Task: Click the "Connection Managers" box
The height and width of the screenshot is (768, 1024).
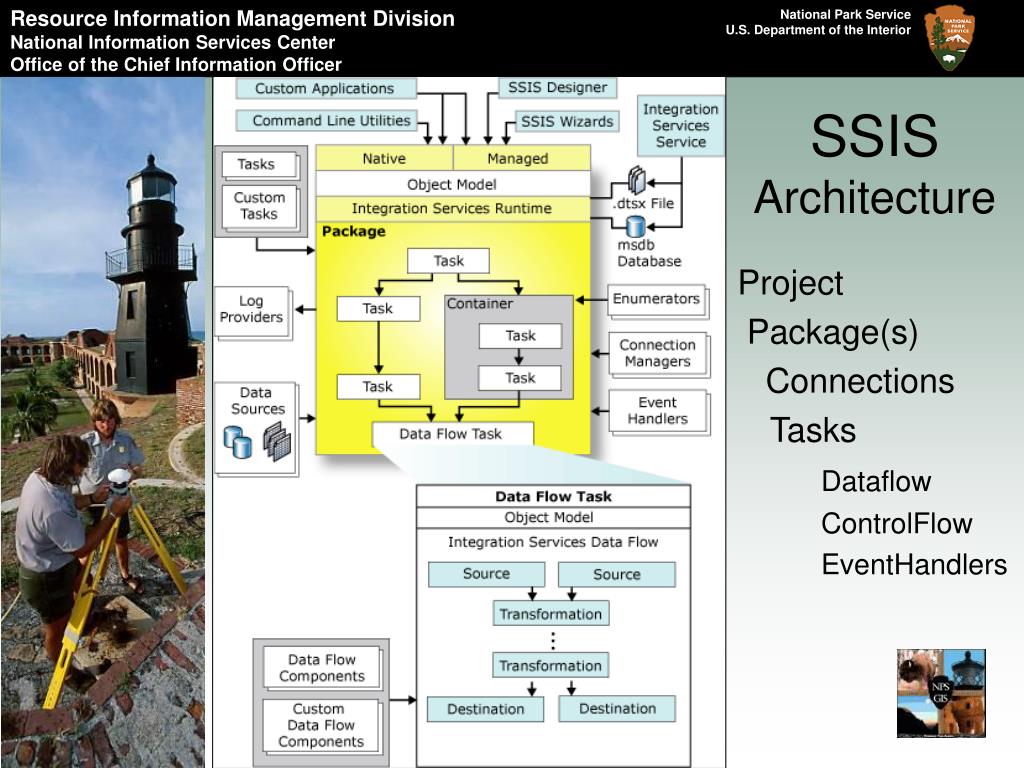Action: pyautogui.click(x=658, y=353)
